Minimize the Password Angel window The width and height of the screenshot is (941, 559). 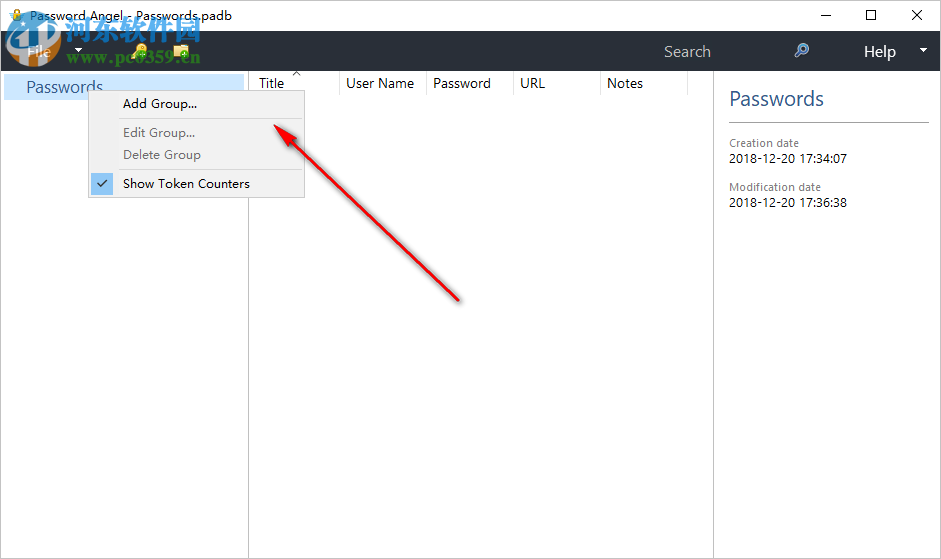[x=826, y=16]
